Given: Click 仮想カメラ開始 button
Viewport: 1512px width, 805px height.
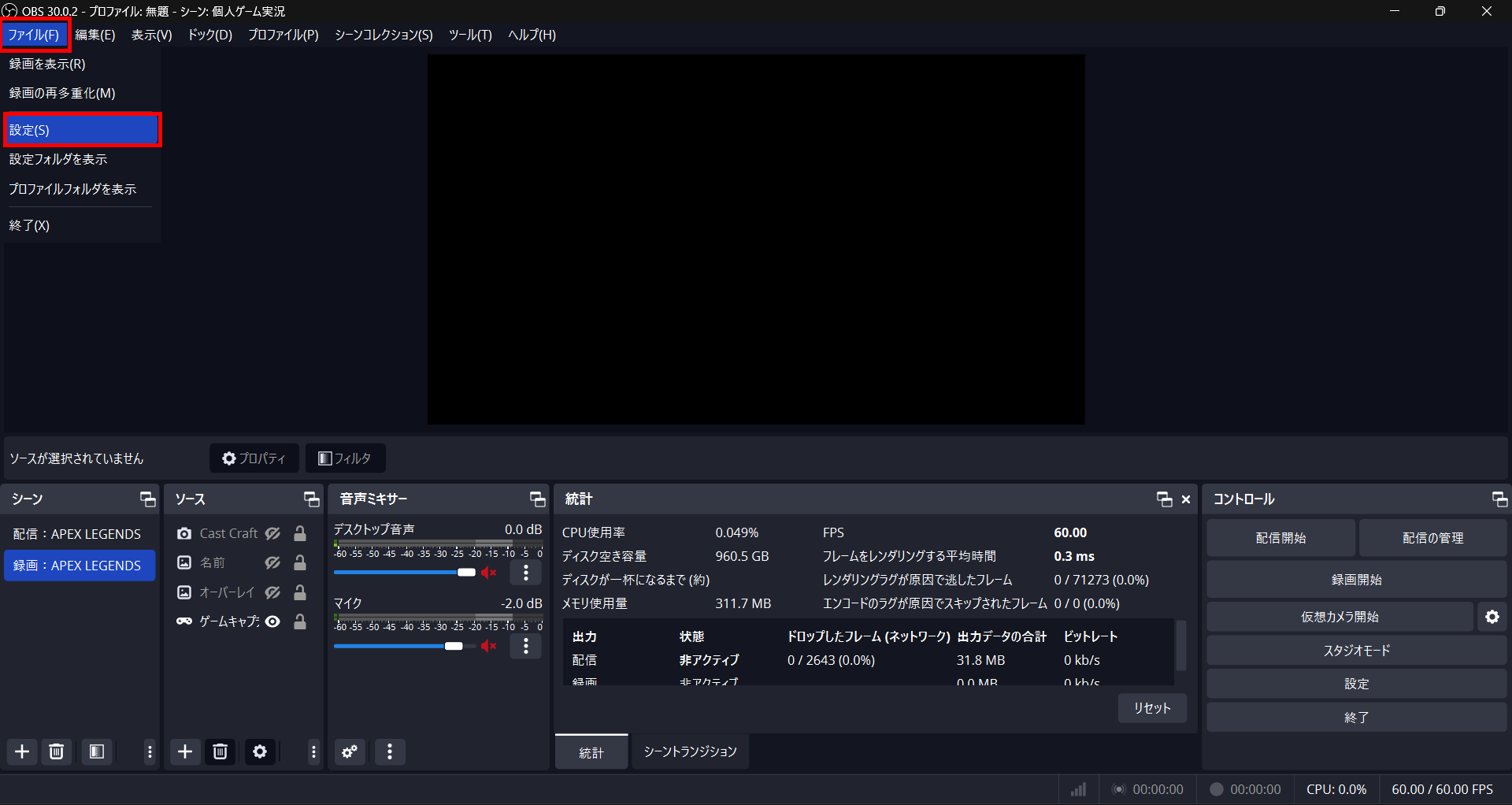Looking at the screenshot, I should pos(1340,617).
